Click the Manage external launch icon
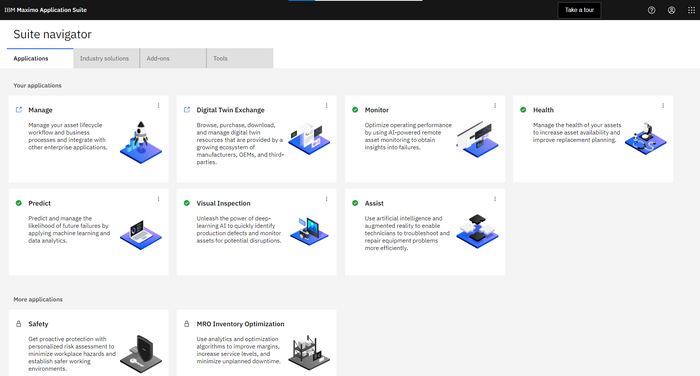 [19, 110]
